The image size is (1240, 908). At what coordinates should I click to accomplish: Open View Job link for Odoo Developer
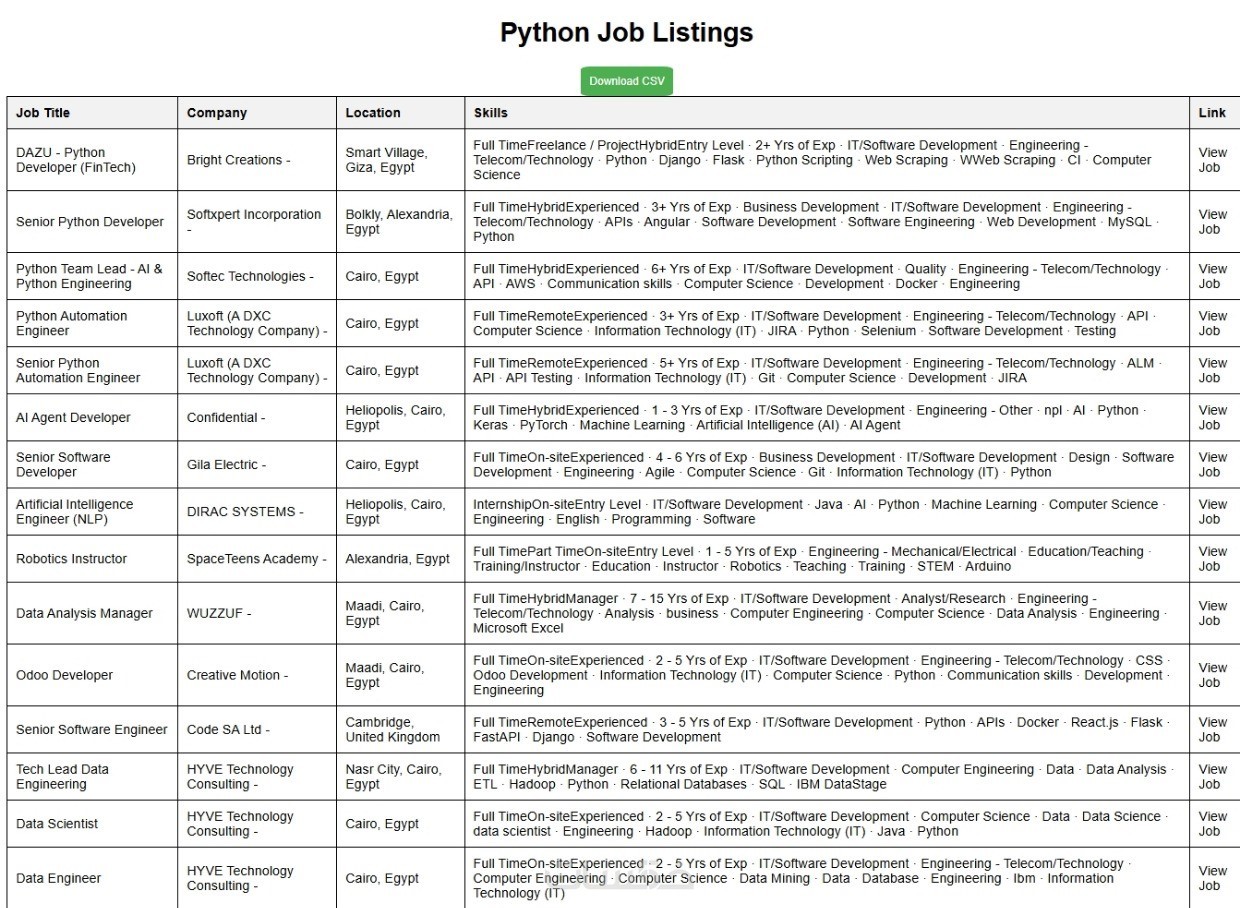pyautogui.click(x=1212, y=675)
